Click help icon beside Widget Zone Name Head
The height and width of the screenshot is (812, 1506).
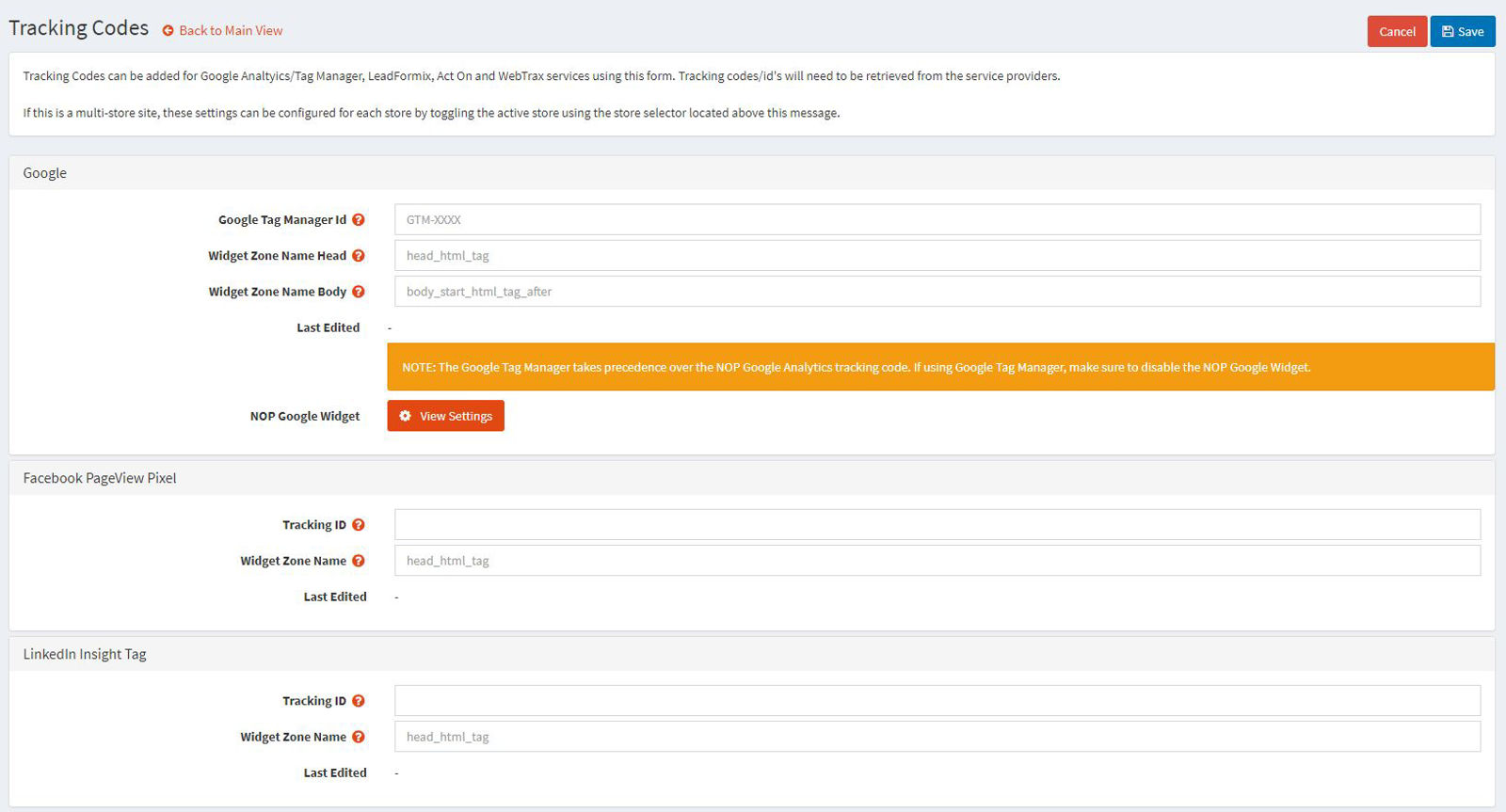tap(359, 255)
